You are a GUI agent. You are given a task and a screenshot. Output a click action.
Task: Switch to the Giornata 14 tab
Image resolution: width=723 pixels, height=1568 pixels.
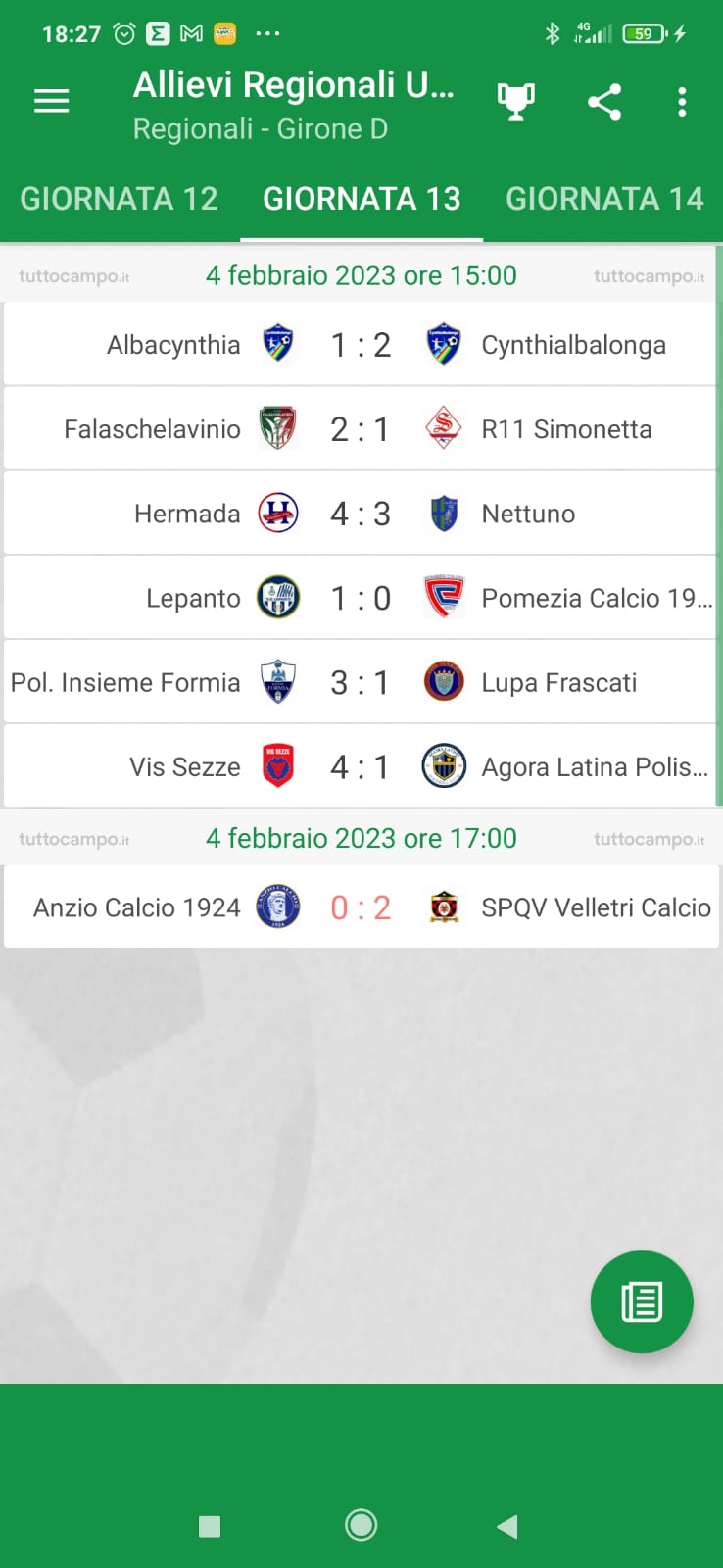[604, 199]
